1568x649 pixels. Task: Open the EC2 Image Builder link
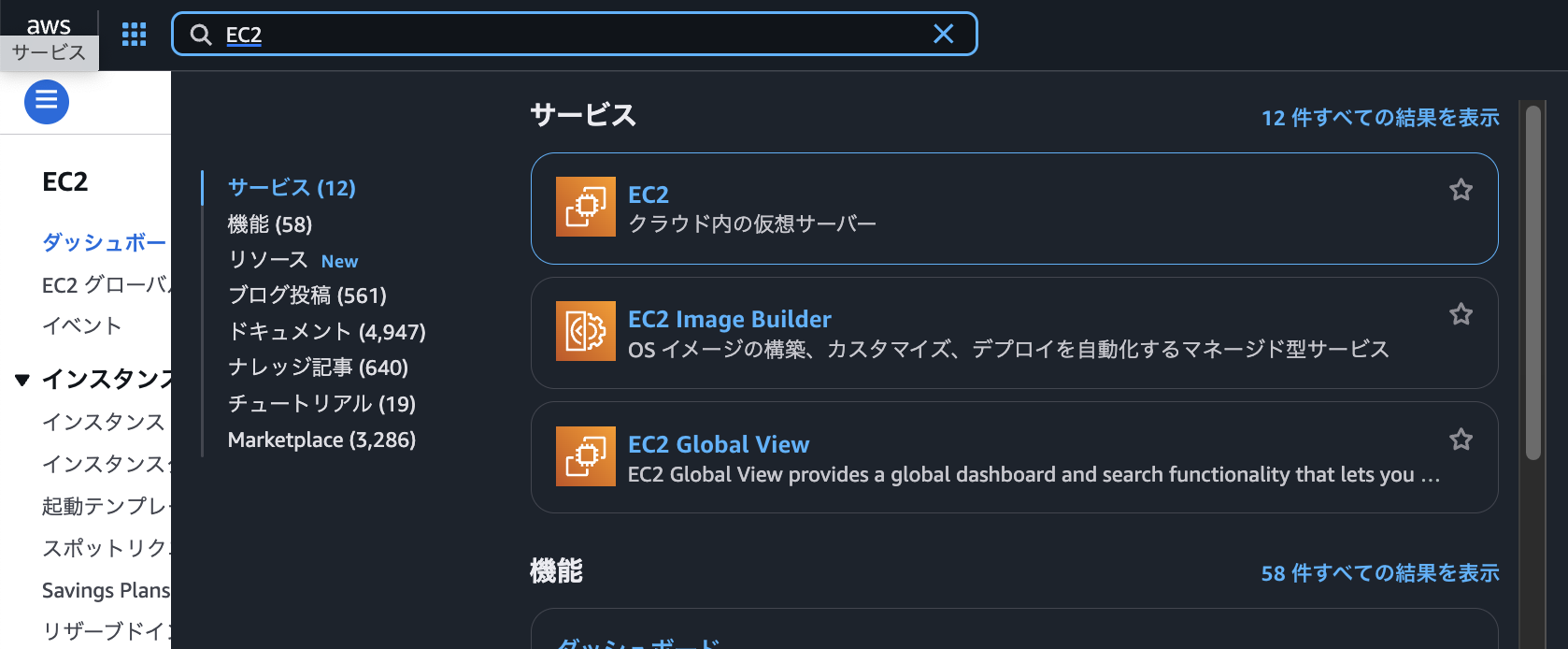click(730, 319)
